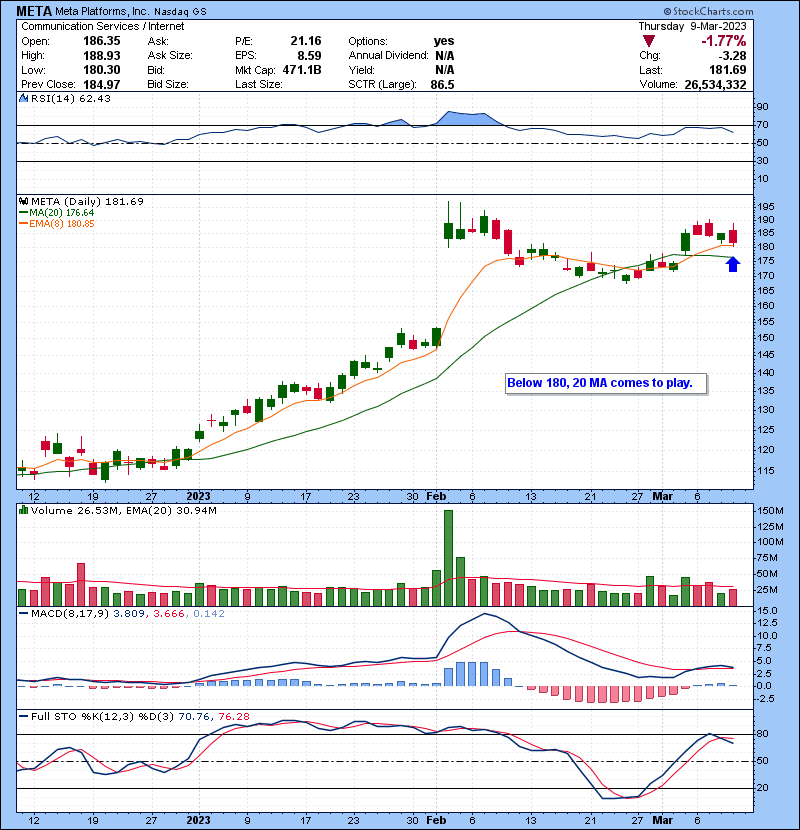
Task: Click the StockCharts.com text
Action: tap(712, 11)
